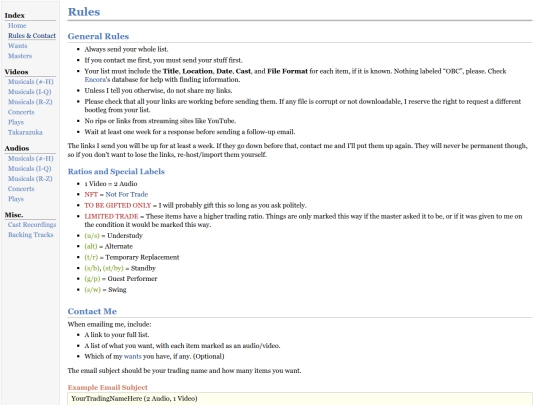
Task: Click the Contact Me heading
Action: 92,311
